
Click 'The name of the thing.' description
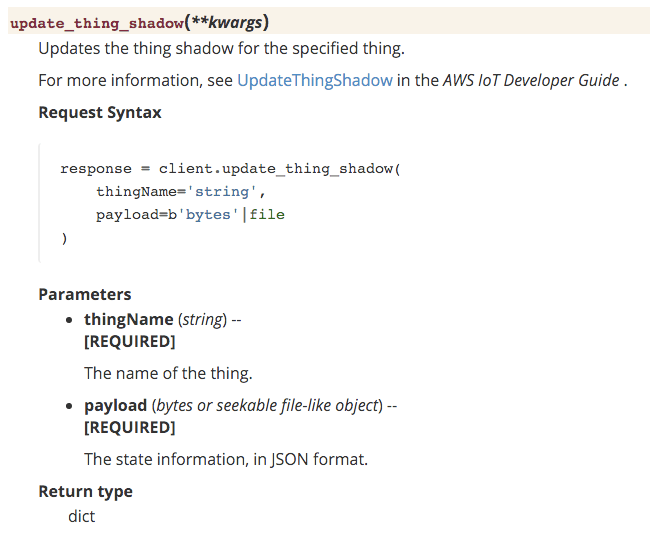pos(168,373)
